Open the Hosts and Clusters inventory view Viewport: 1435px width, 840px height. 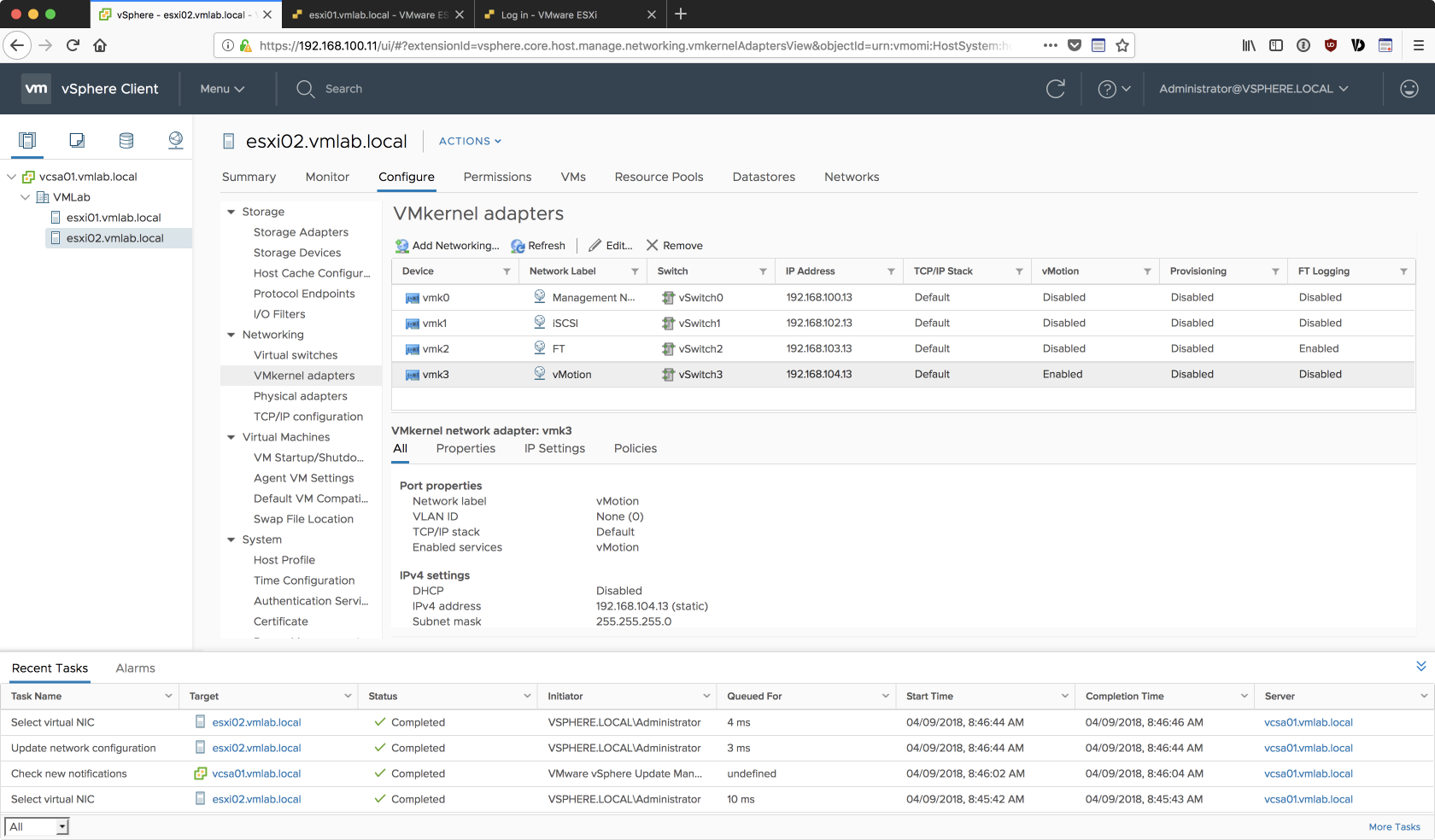click(27, 141)
